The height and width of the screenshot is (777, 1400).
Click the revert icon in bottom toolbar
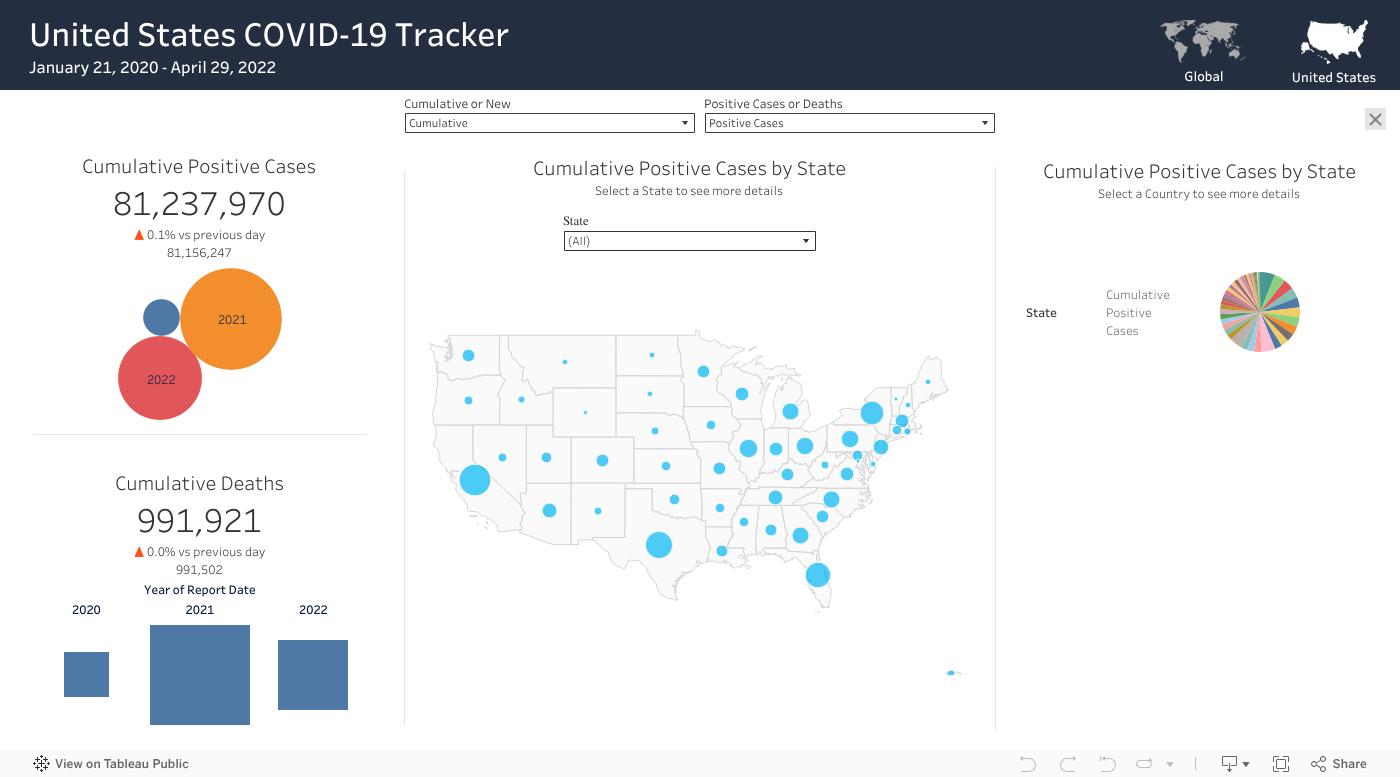coord(1107,764)
